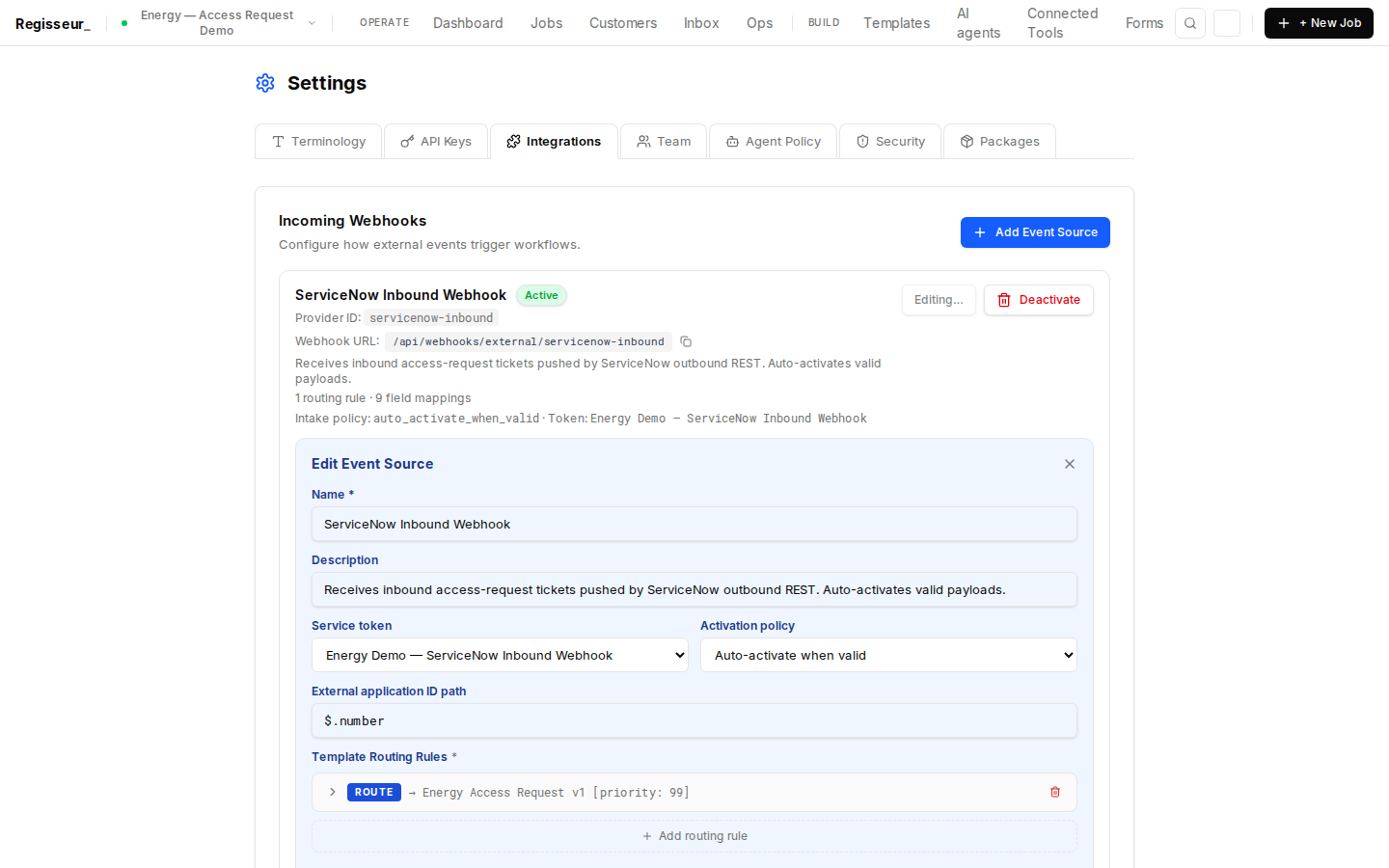This screenshot has height=868, width=1389.
Task: Click the ServiceNow Inbound Webhook heading
Action: coord(400,295)
